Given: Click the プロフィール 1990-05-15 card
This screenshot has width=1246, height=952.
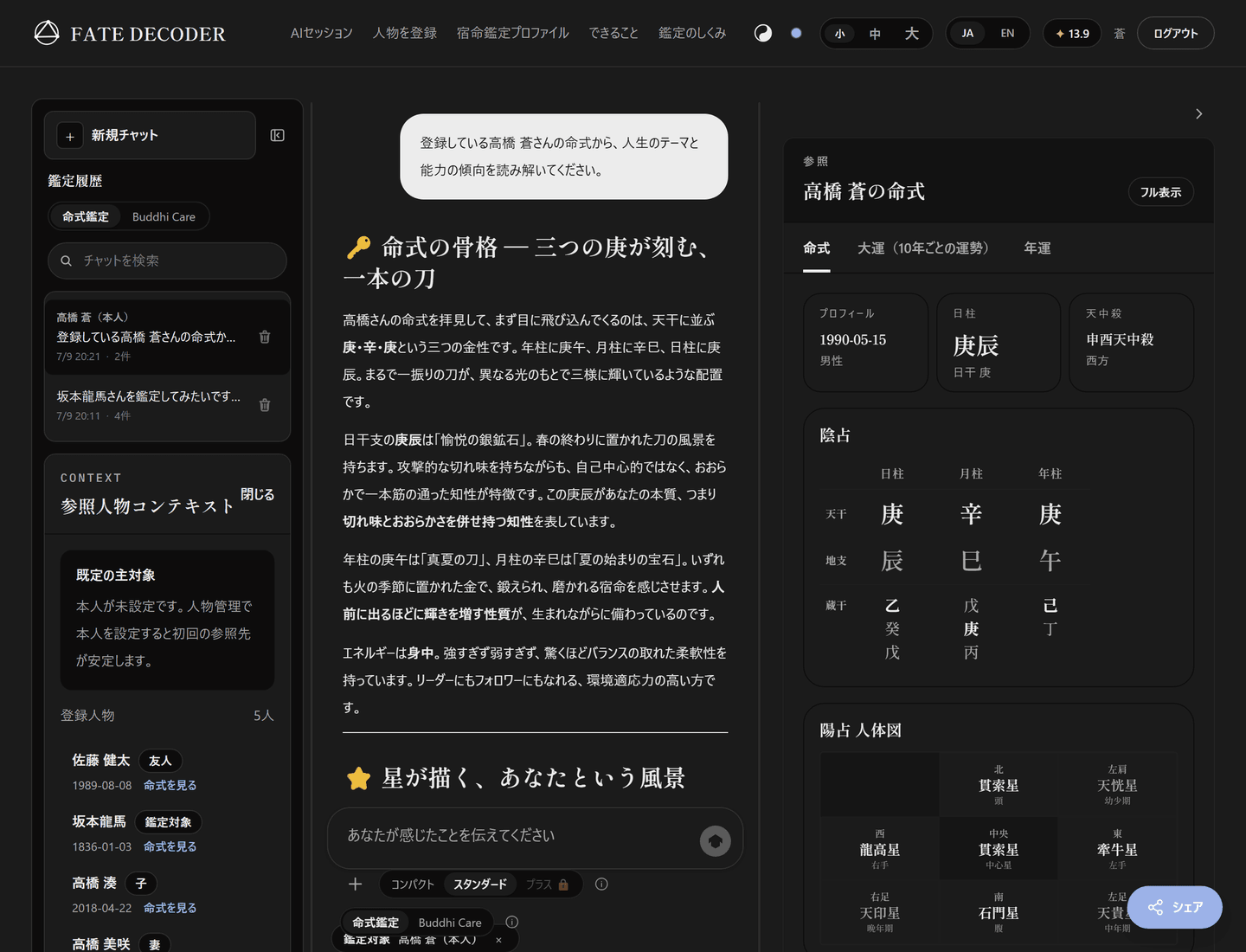Looking at the screenshot, I should tap(865, 343).
